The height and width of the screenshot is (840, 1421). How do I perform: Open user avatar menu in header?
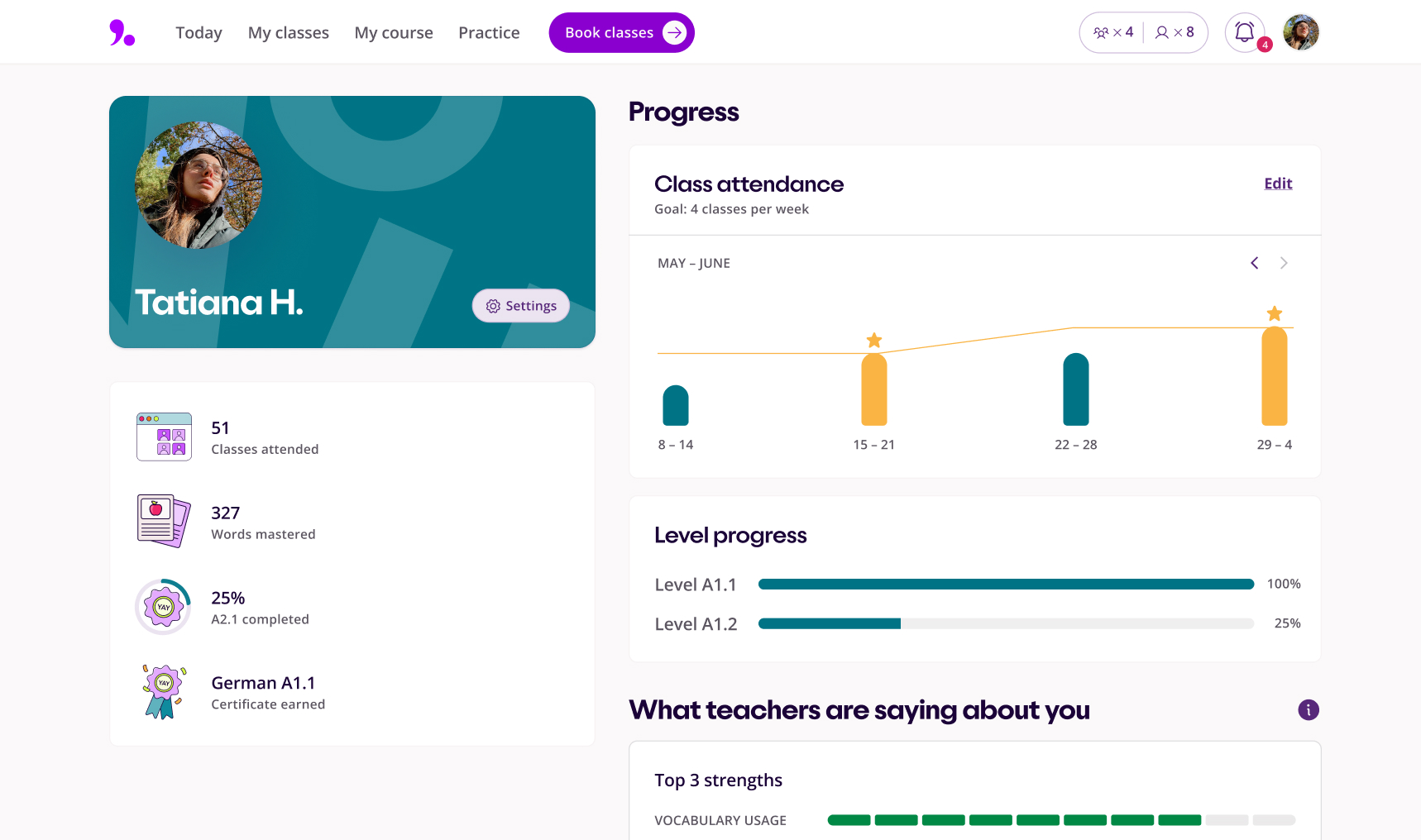pos(1300,33)
